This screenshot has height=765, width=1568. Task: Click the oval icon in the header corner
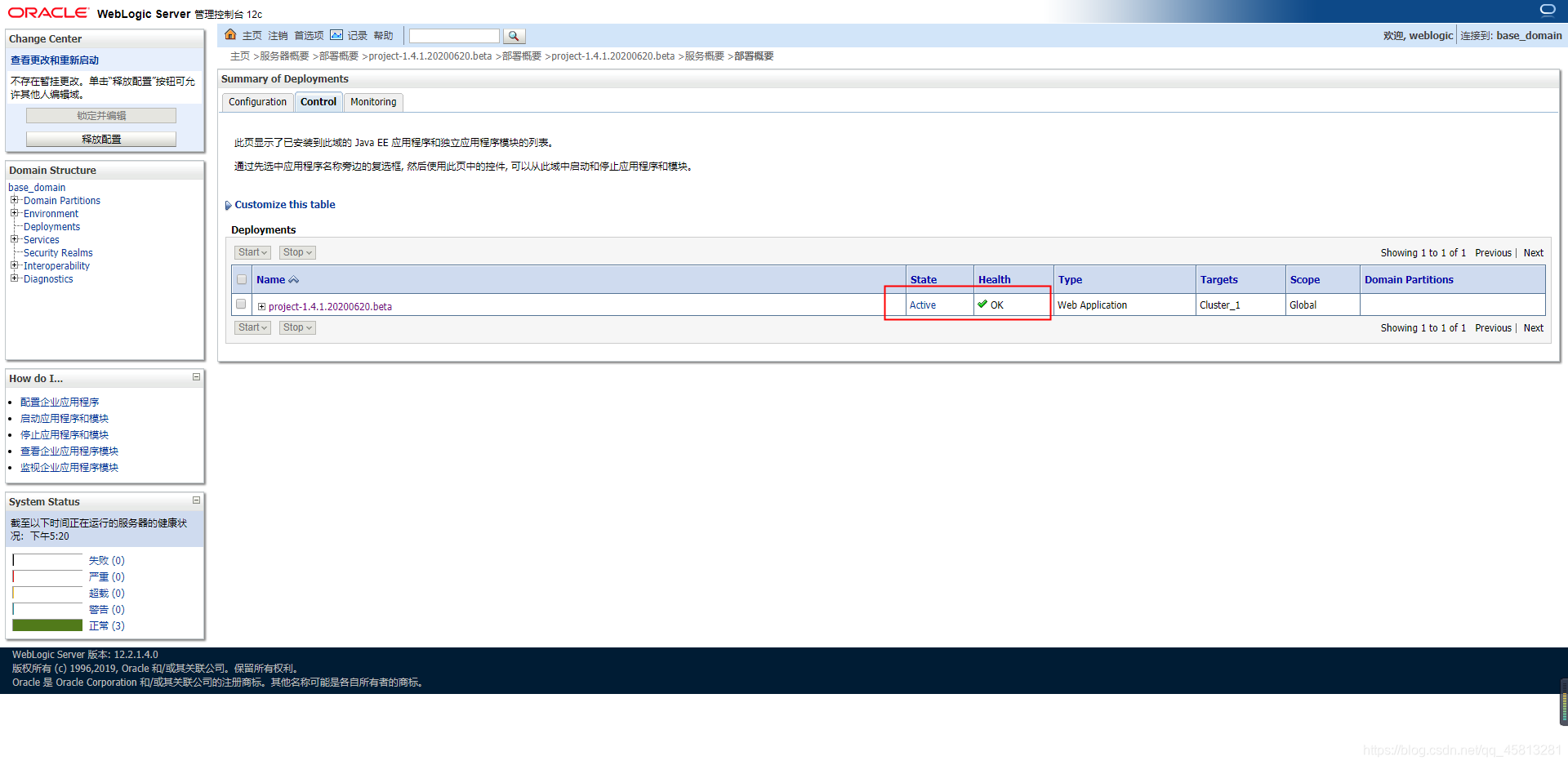(1548, 10)
